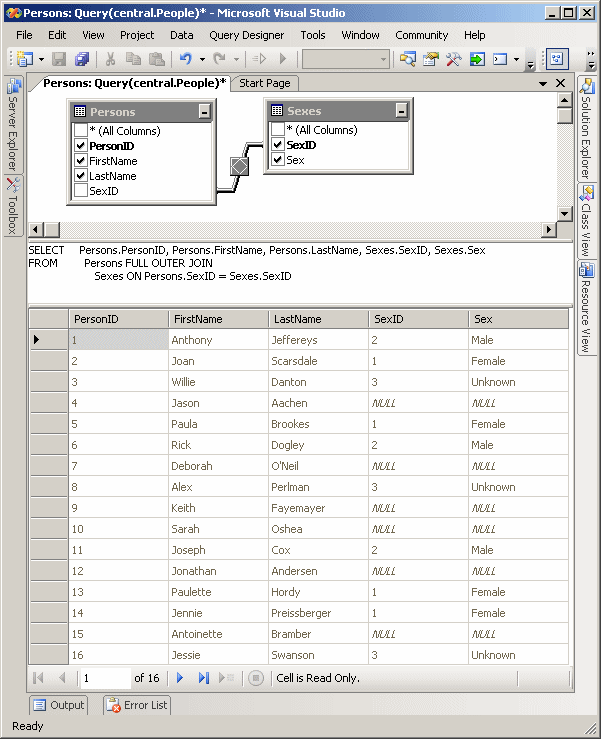This screenshot has width=601, height=739.
Task: Open the standard toolbar options dropdown
Action: point(531,64)
